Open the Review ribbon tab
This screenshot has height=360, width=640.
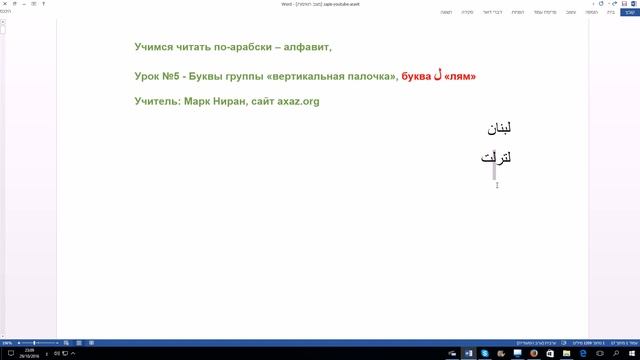[x=467, y=12]
